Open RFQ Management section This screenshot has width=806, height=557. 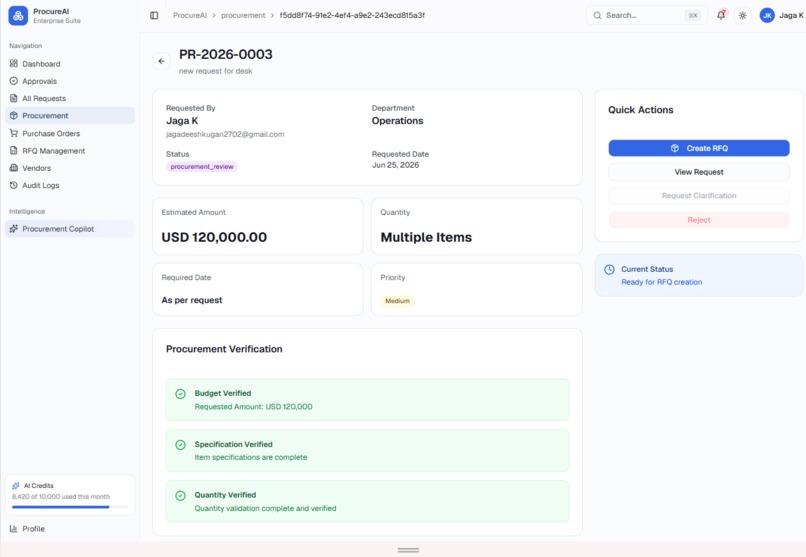tap(70, 151)
